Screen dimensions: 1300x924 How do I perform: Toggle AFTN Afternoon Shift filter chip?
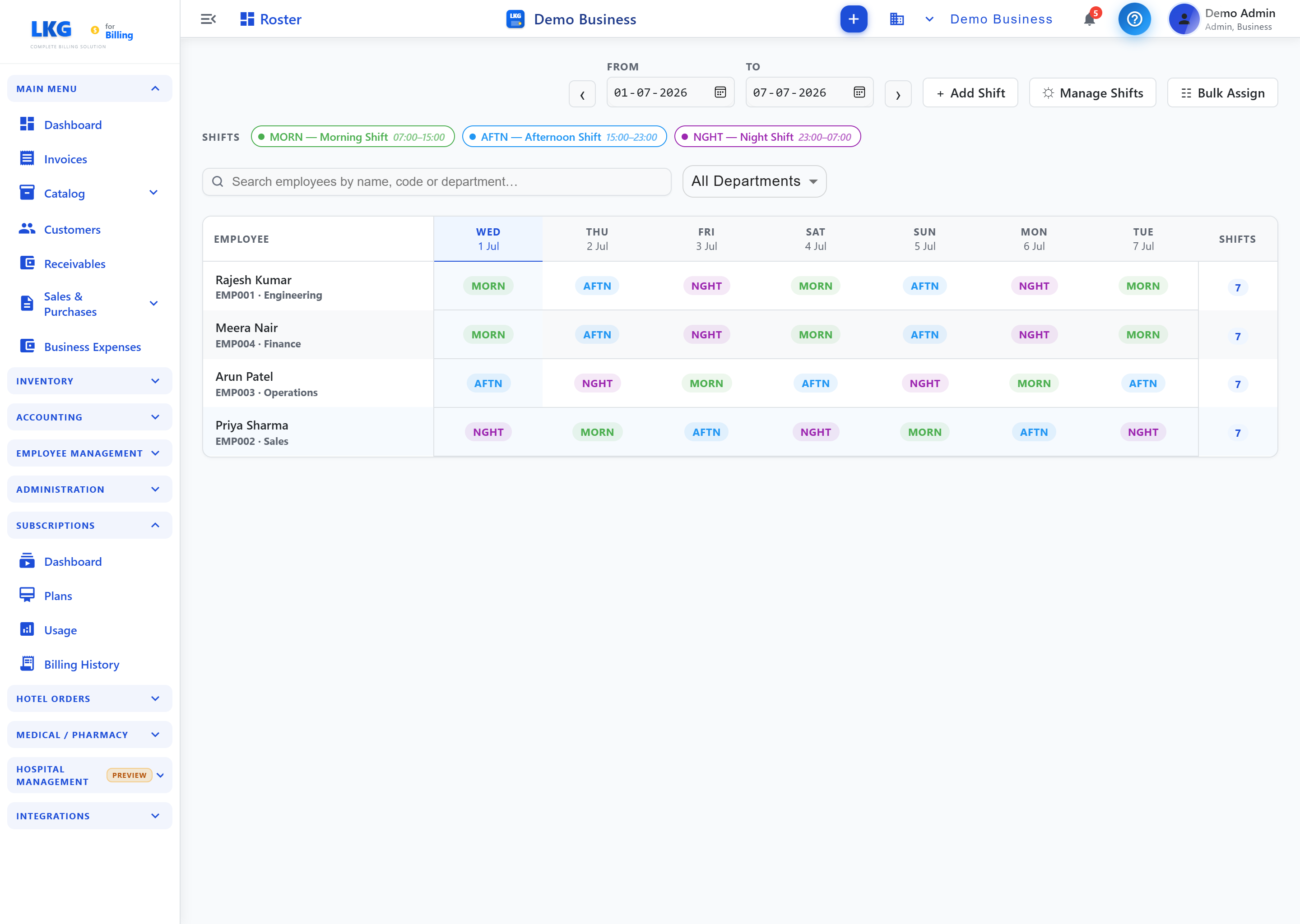564,137
